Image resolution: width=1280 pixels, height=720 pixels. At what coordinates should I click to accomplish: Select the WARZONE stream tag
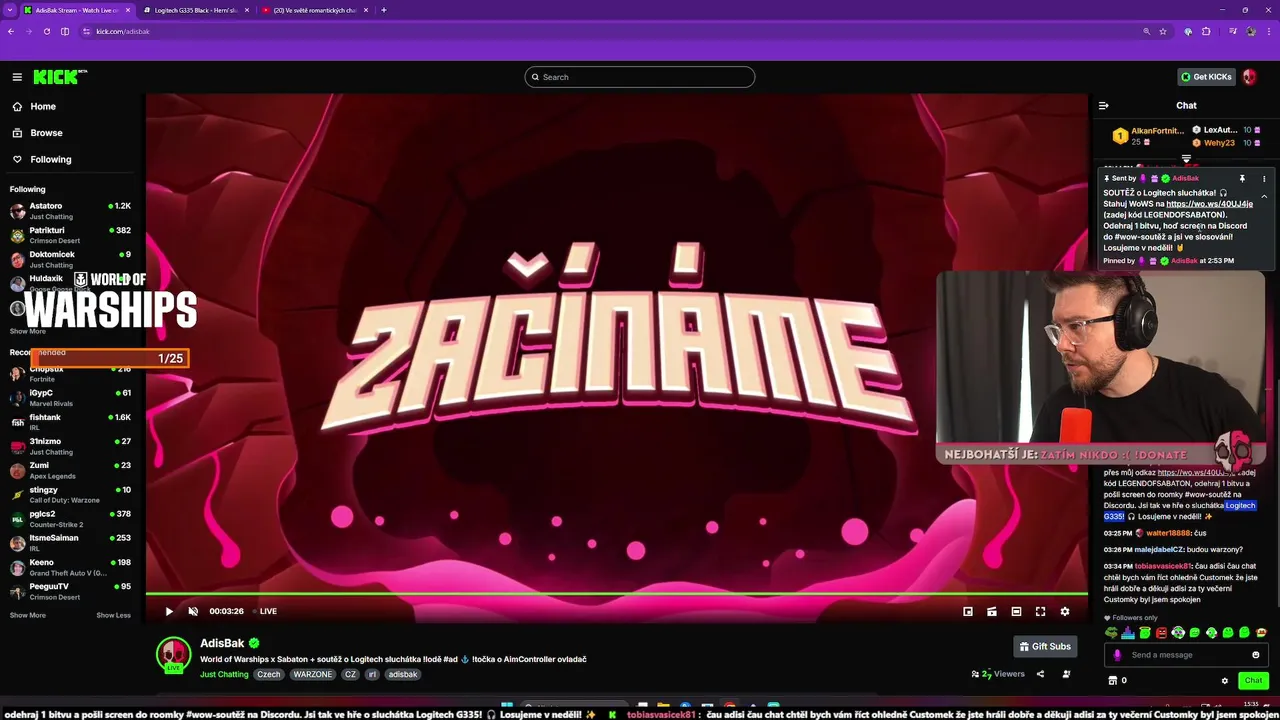click(313, 674)
